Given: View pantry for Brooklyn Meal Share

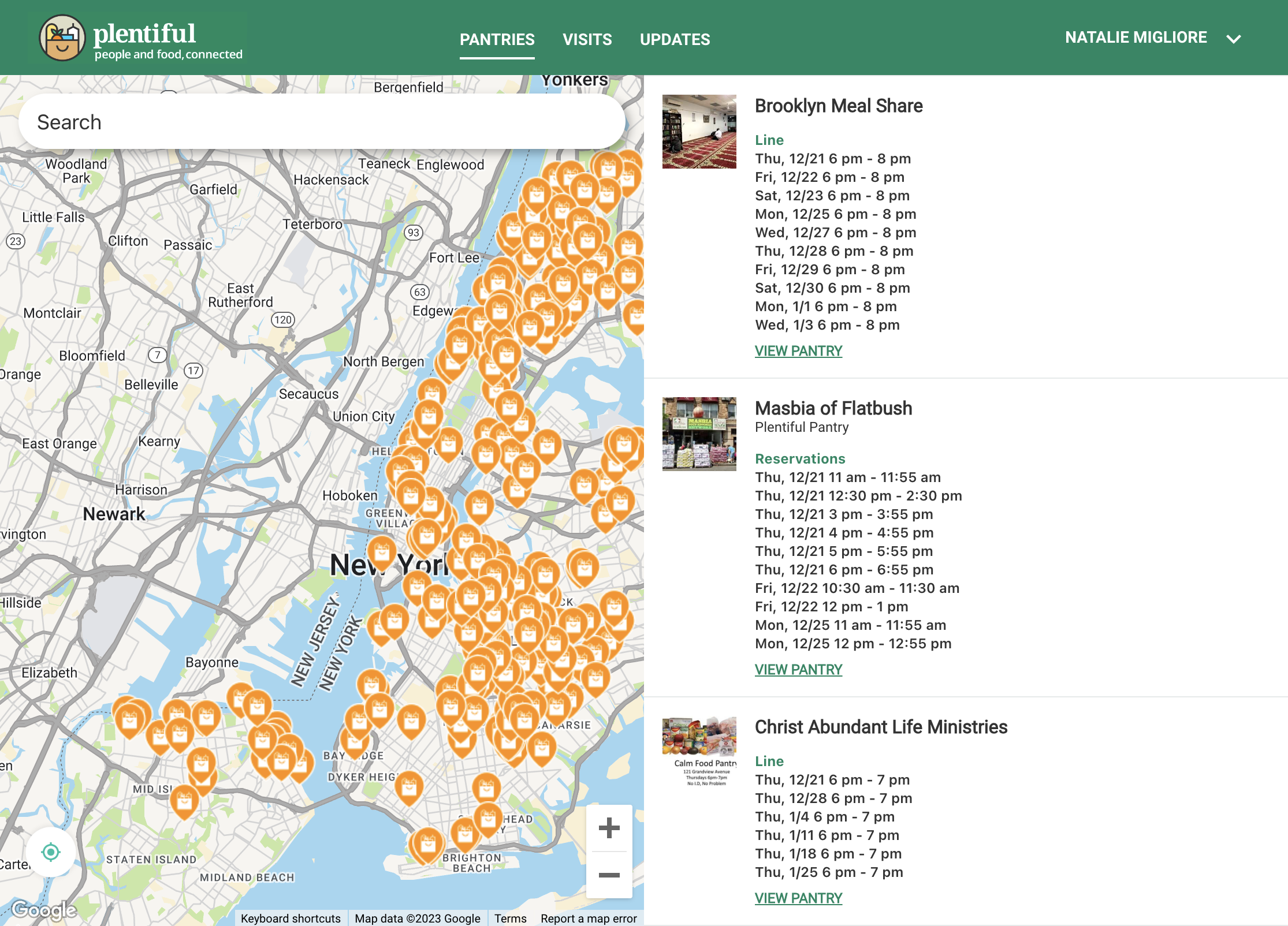Looking at the screenshot, I should (798, 350).
